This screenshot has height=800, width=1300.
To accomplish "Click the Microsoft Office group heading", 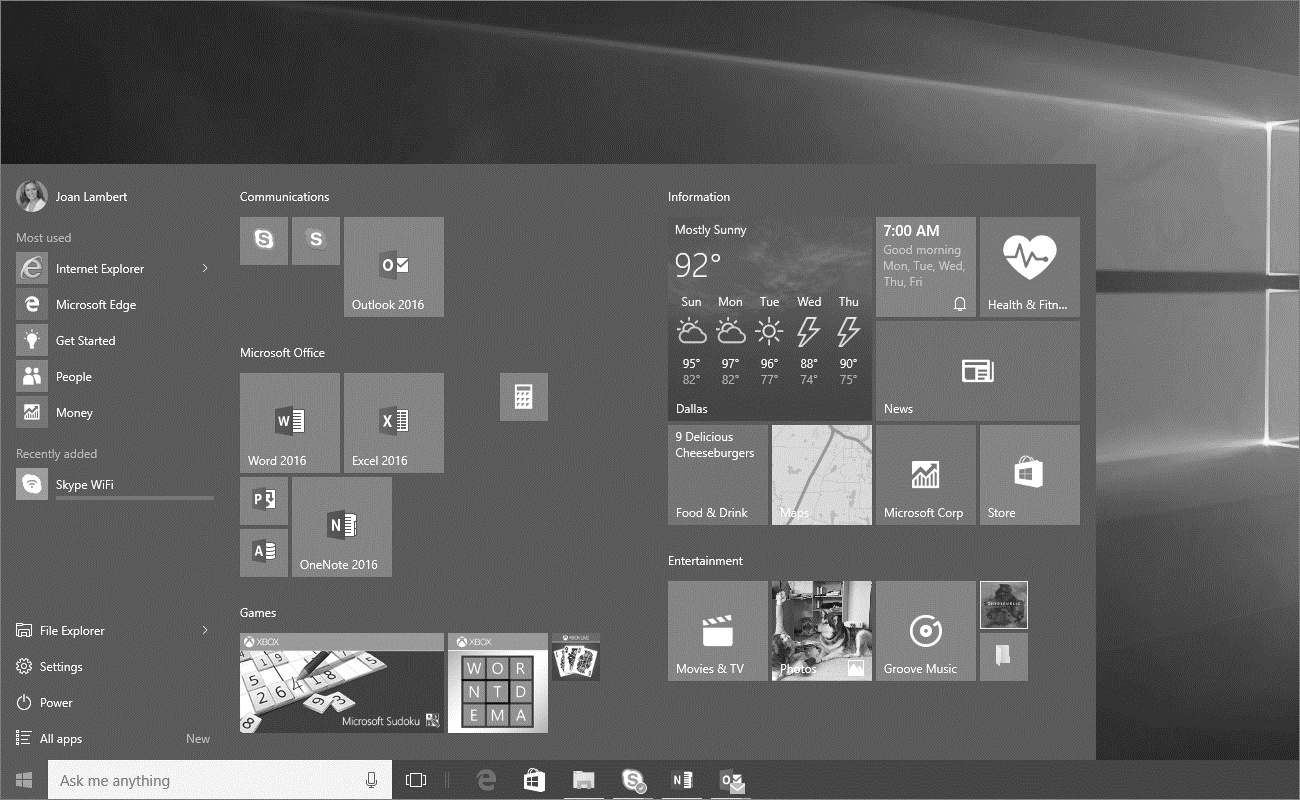I will point(282,353).
